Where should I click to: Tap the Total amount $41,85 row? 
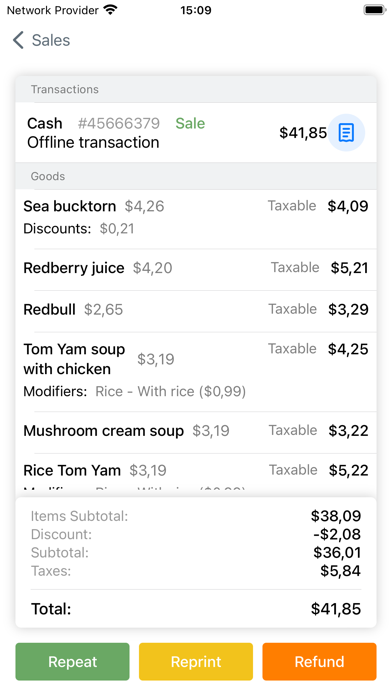[x=196, y=609]
